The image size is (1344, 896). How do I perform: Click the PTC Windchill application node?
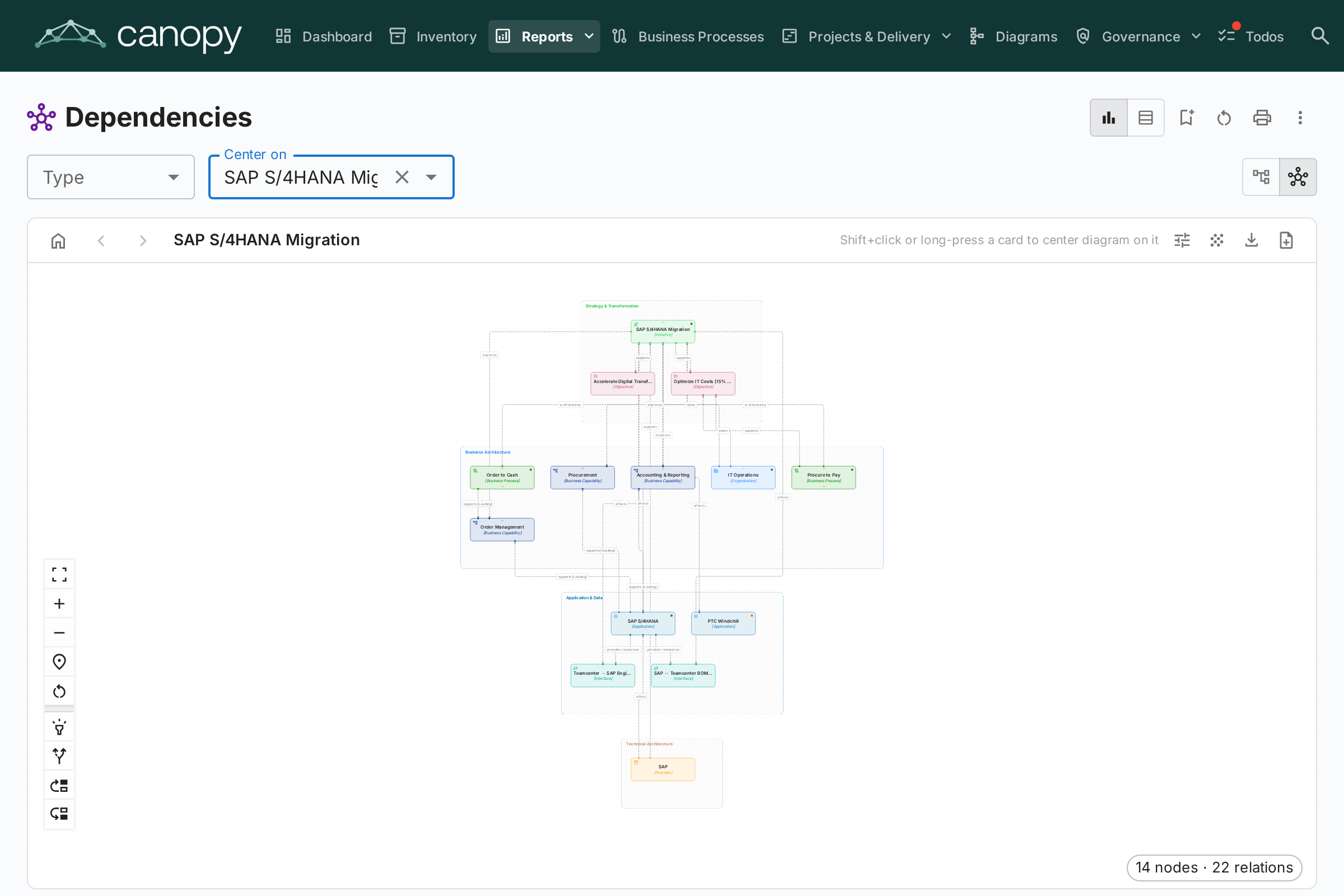point(723,623)
